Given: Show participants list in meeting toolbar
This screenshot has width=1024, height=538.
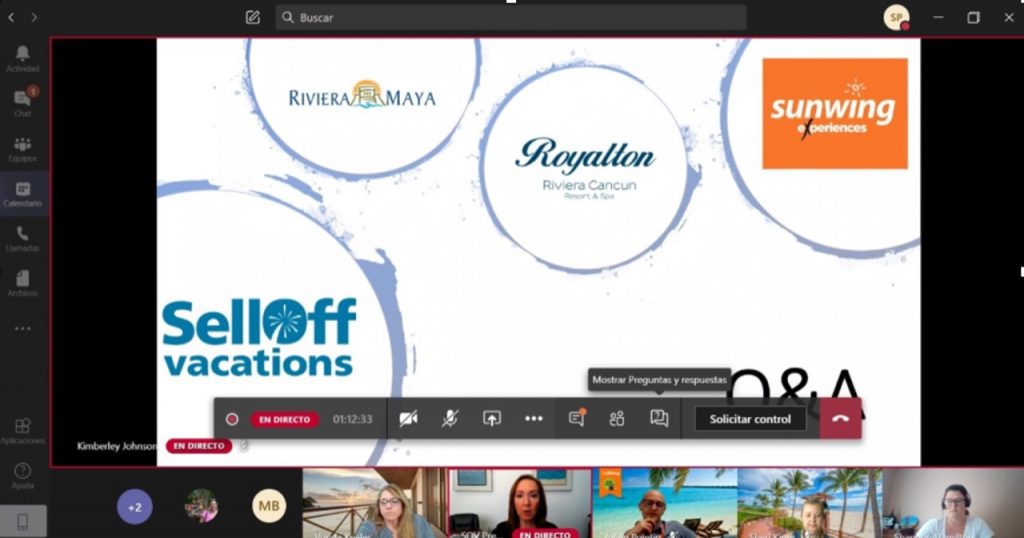Looking at the screenshot, I should (x=617, y=419).
